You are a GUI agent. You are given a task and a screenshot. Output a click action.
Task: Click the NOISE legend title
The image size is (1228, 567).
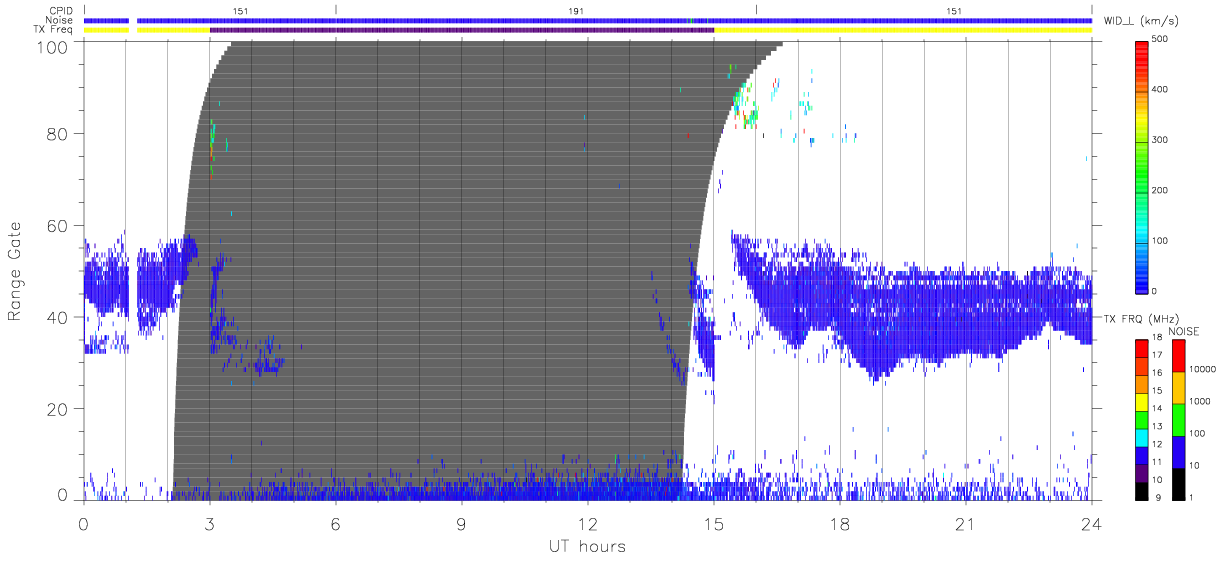pos(1184,331)
